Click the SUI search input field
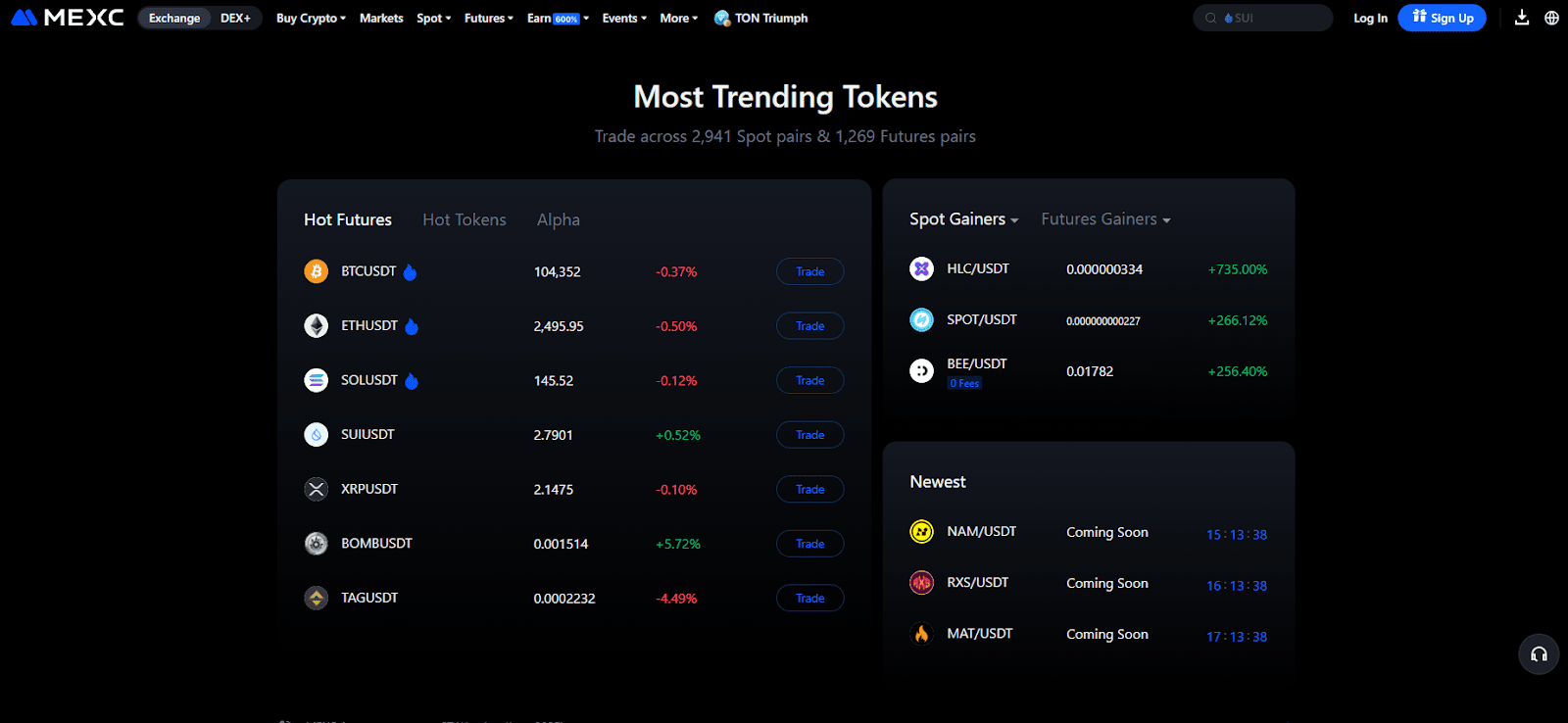This screenshot has width=1568, height=723. pos(1262,18)
